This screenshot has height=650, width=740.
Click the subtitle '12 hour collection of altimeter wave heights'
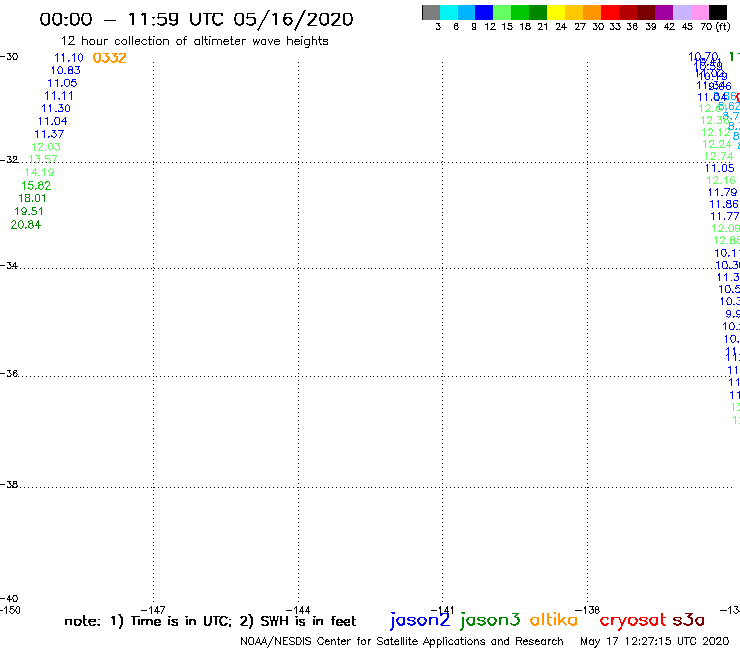(194, 41)
